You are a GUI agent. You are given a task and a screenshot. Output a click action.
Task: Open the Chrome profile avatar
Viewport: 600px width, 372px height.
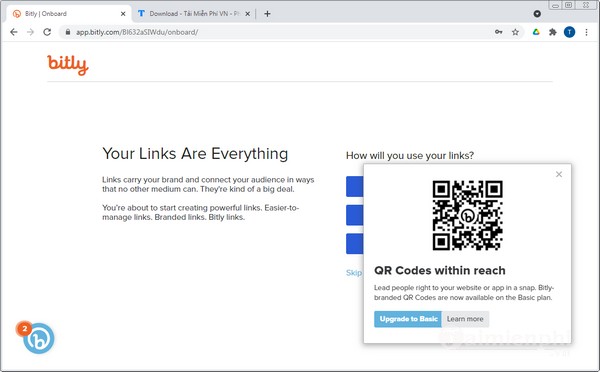click(569, 32)
